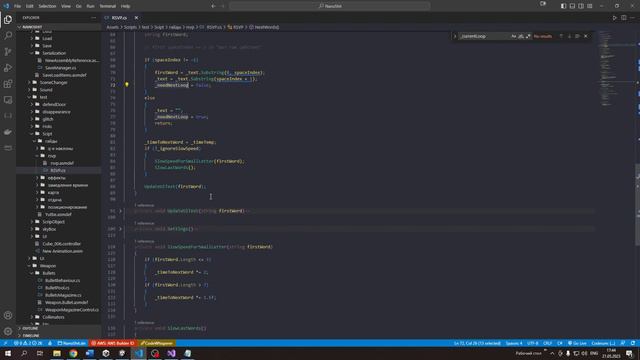Open the Docker whale view in activity bar
Screen dimensions: 640x360
8,132
